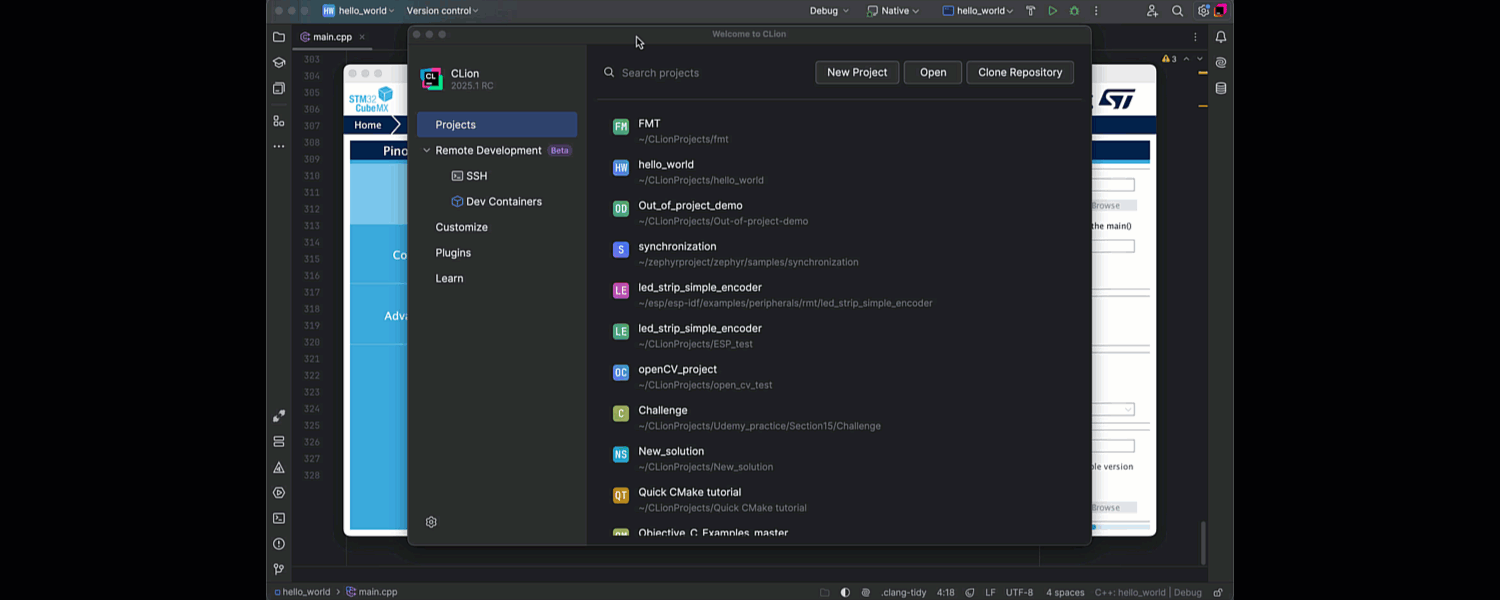Open the notifications bell icon
This screenshot has height=600, width=1500.
click(x=1220, y=36)
